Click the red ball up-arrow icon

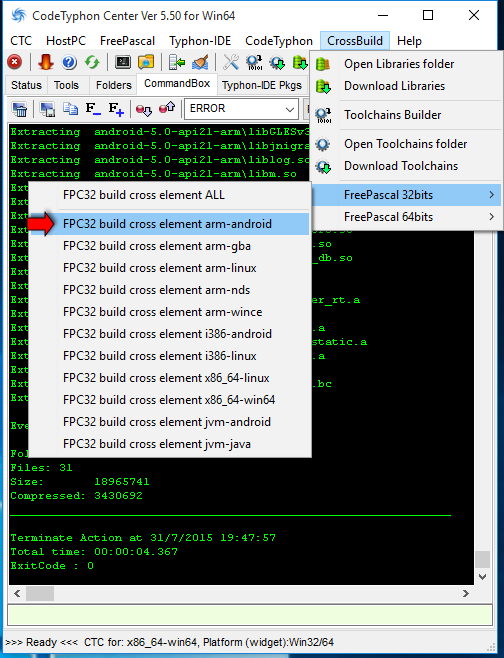(167, 109)
